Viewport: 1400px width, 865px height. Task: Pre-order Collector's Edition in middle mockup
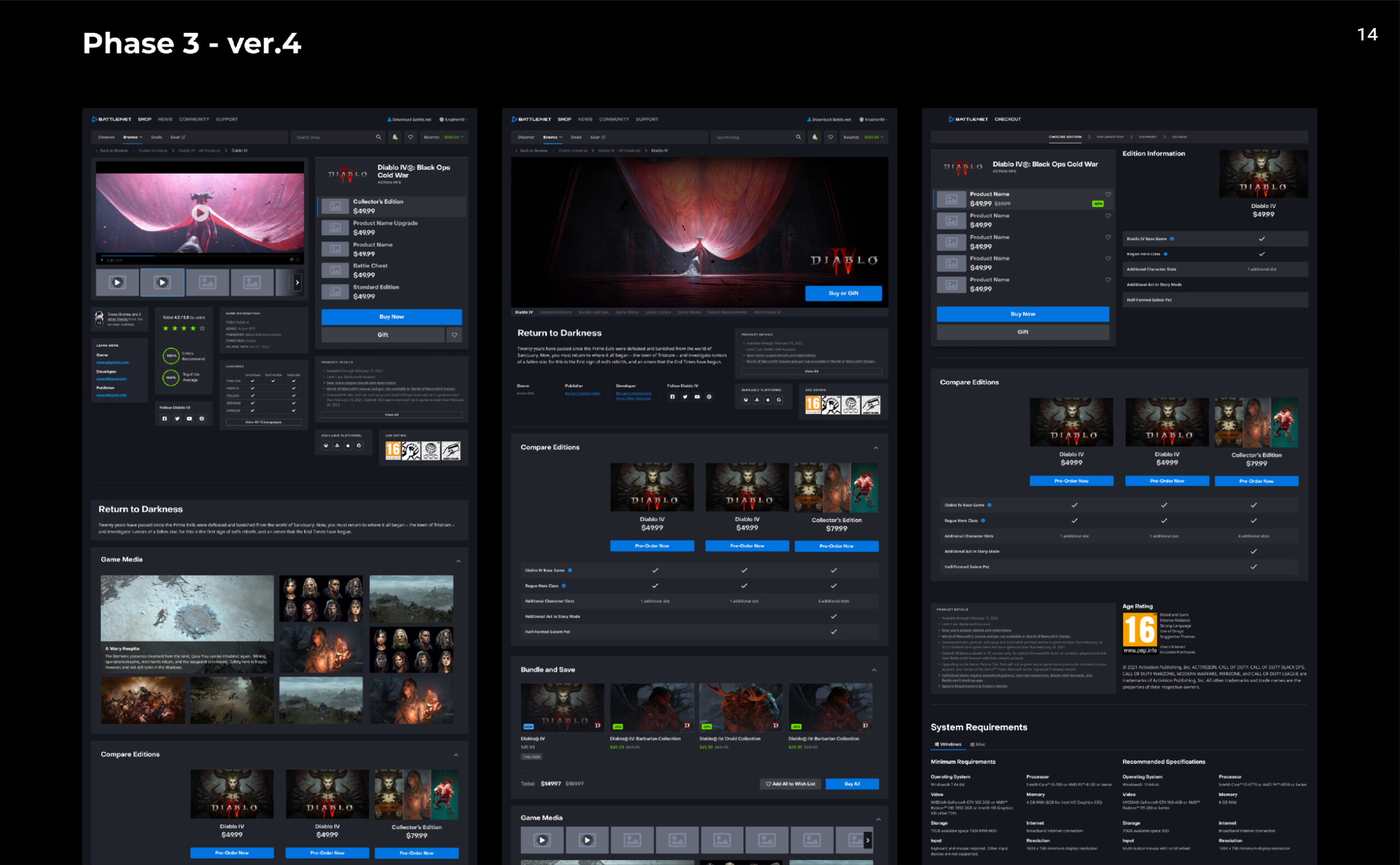coord(836,546)
